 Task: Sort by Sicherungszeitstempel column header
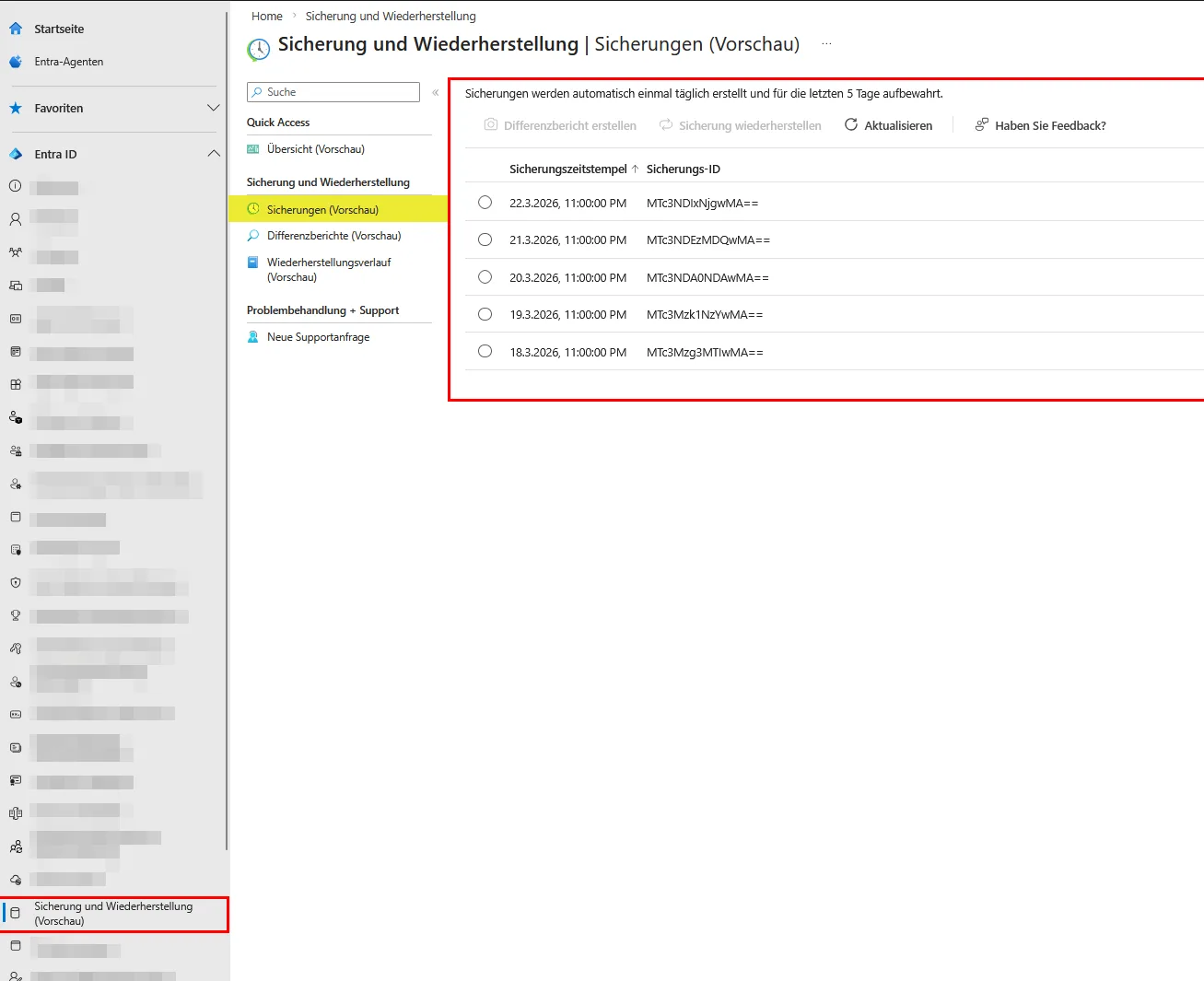click(x=567, y=169)
